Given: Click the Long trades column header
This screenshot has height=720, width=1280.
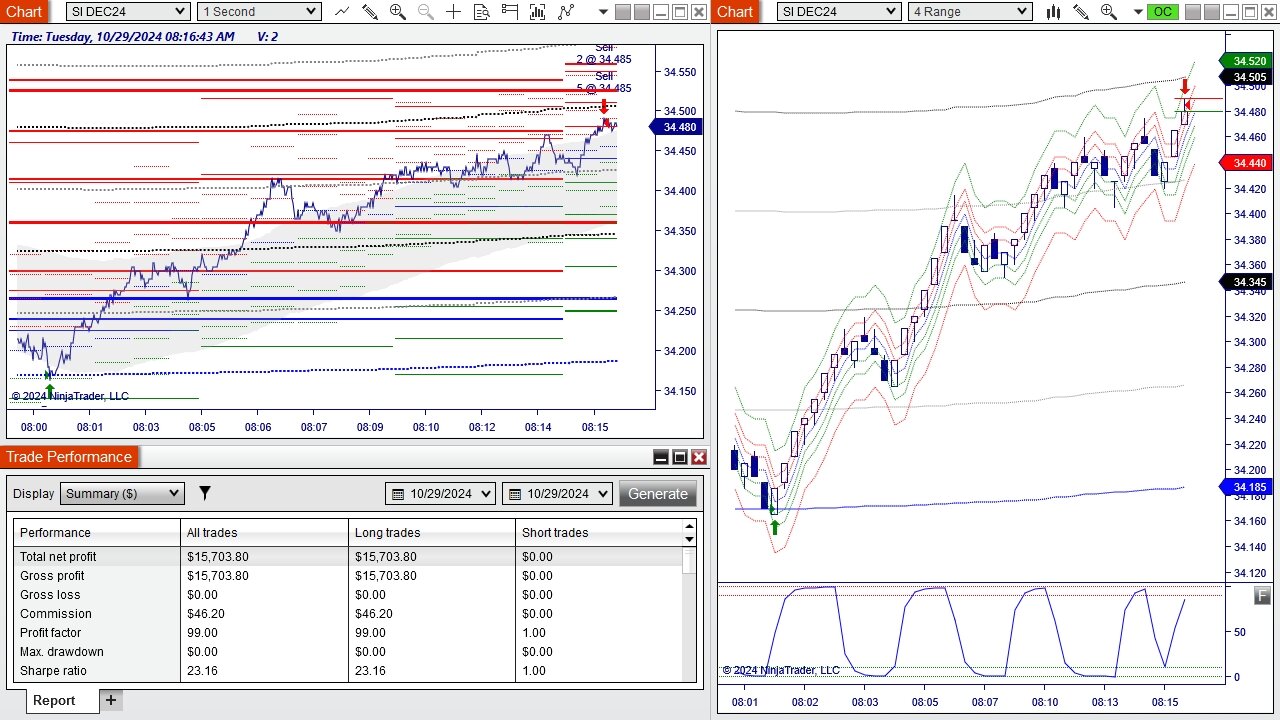Looking at the screenshot, I should click(432, 533).
